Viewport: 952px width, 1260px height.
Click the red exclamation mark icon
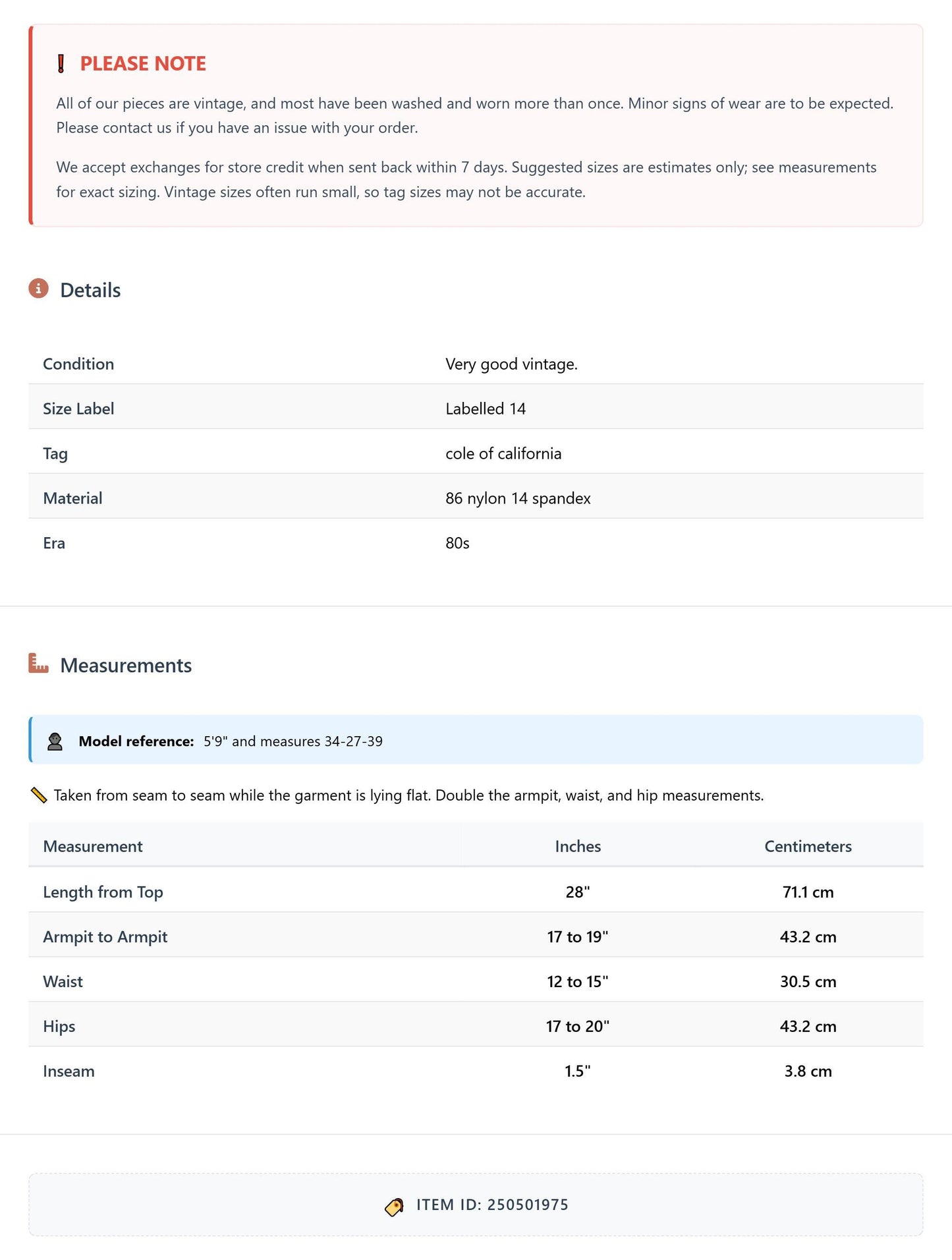(x=61, y=64)
